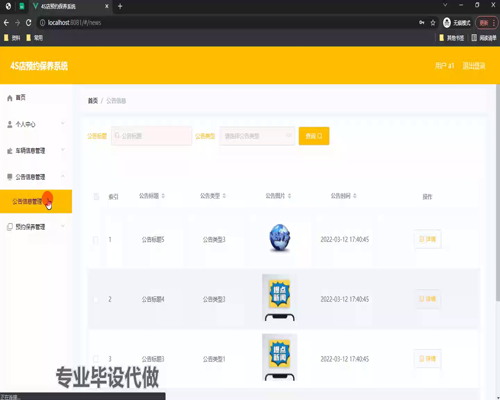
Task: Sort by 公告图片 column arrows
Action: 289,196
